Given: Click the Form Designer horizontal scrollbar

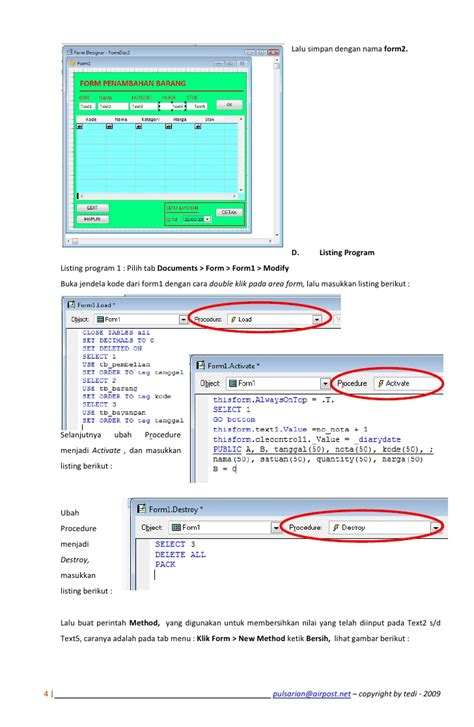Looking at the screenshot, I should click(170, 241).
